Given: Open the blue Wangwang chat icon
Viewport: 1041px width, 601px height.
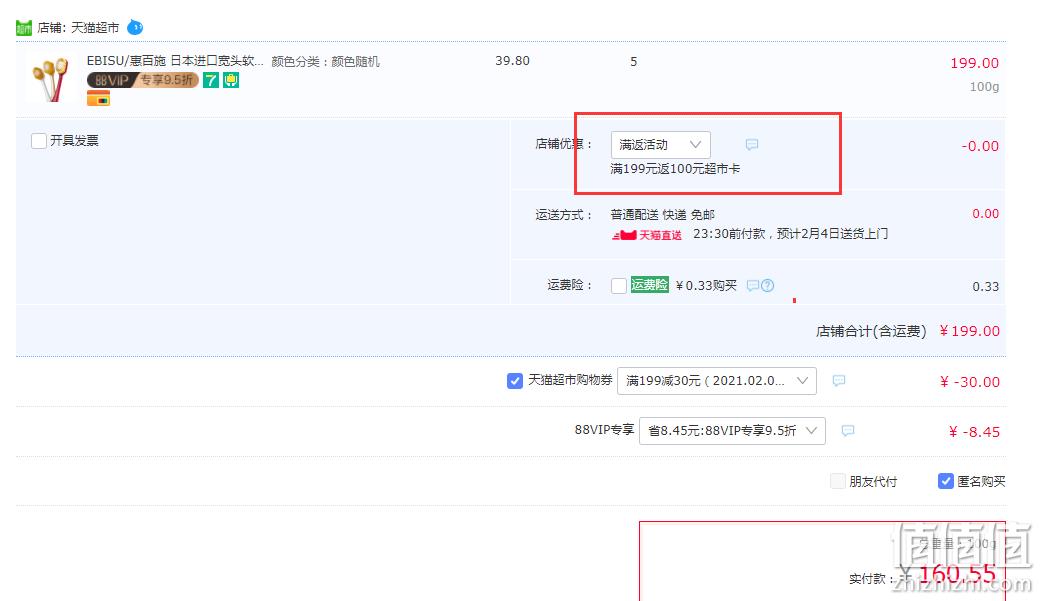Looking at the screenshot, I should click(135, 27).
